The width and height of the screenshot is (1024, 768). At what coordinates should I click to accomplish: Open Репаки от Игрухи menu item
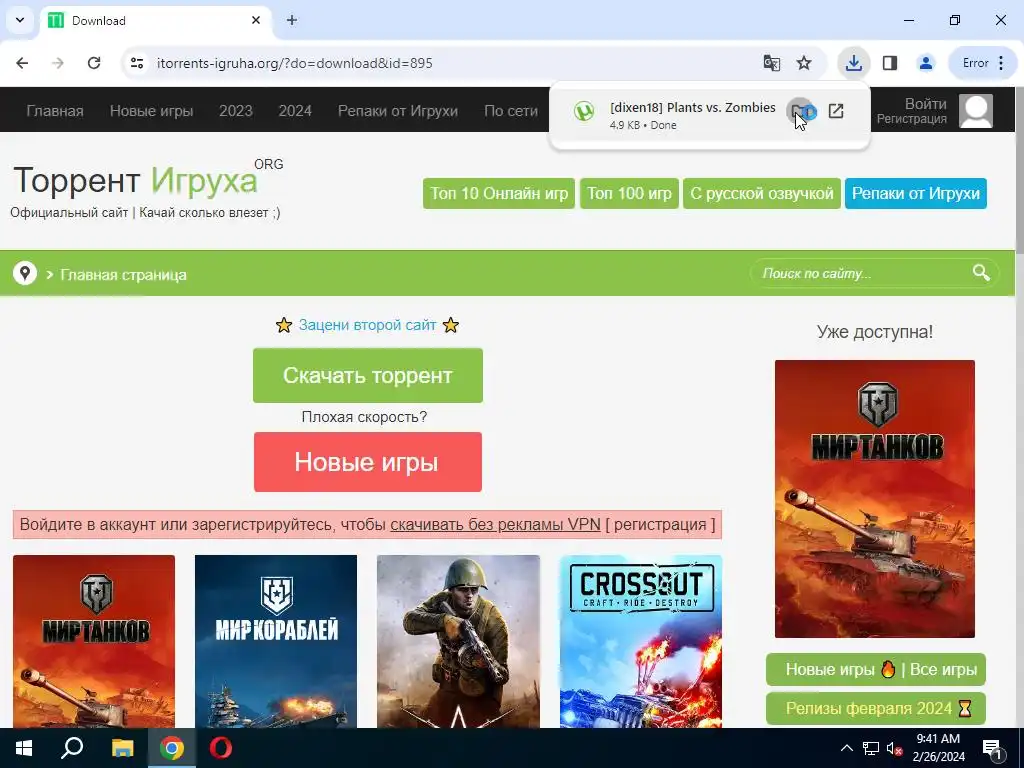point(398,111)
